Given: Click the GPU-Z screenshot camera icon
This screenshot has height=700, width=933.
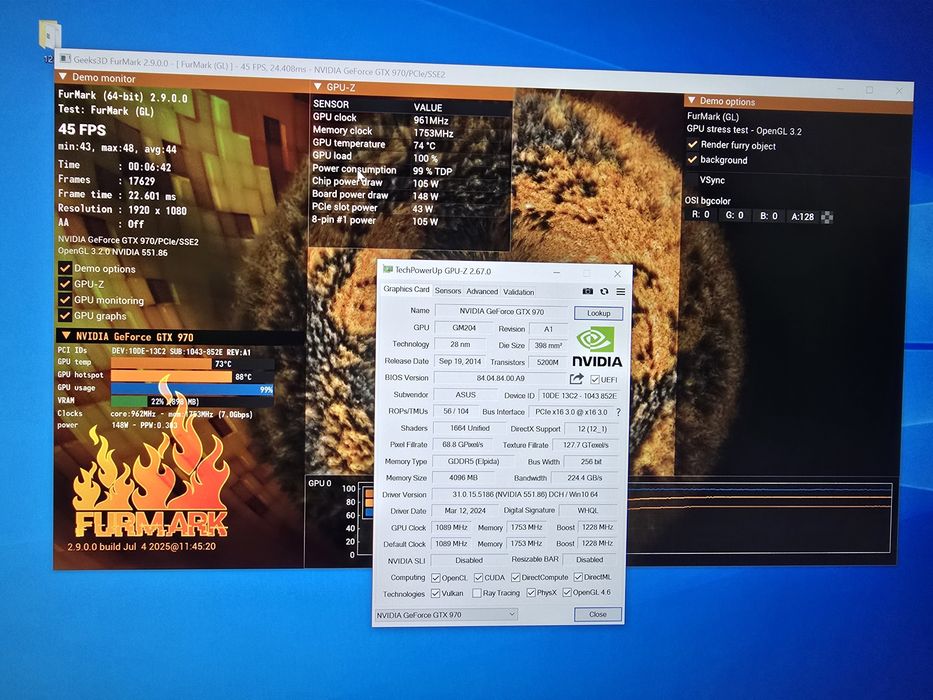Looking at the screenshot, I should click(587, 291).
